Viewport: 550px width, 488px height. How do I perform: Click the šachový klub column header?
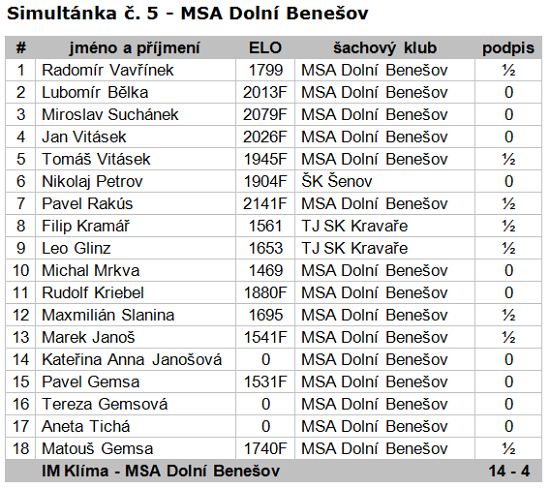385,48
